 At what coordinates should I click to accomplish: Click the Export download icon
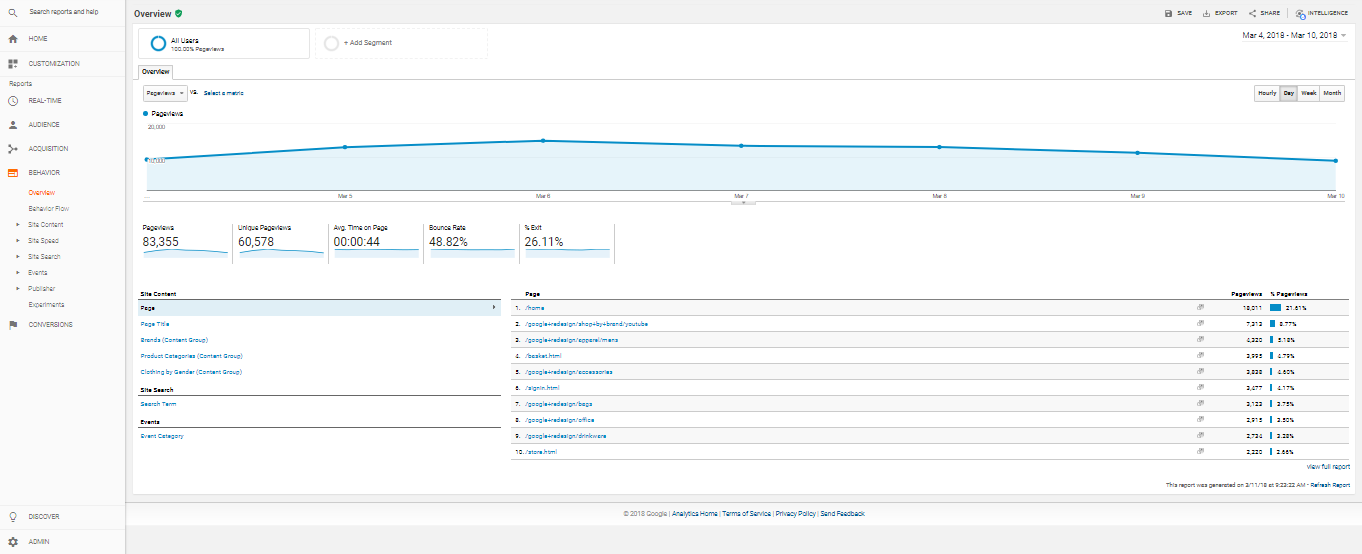point(1206,13)
